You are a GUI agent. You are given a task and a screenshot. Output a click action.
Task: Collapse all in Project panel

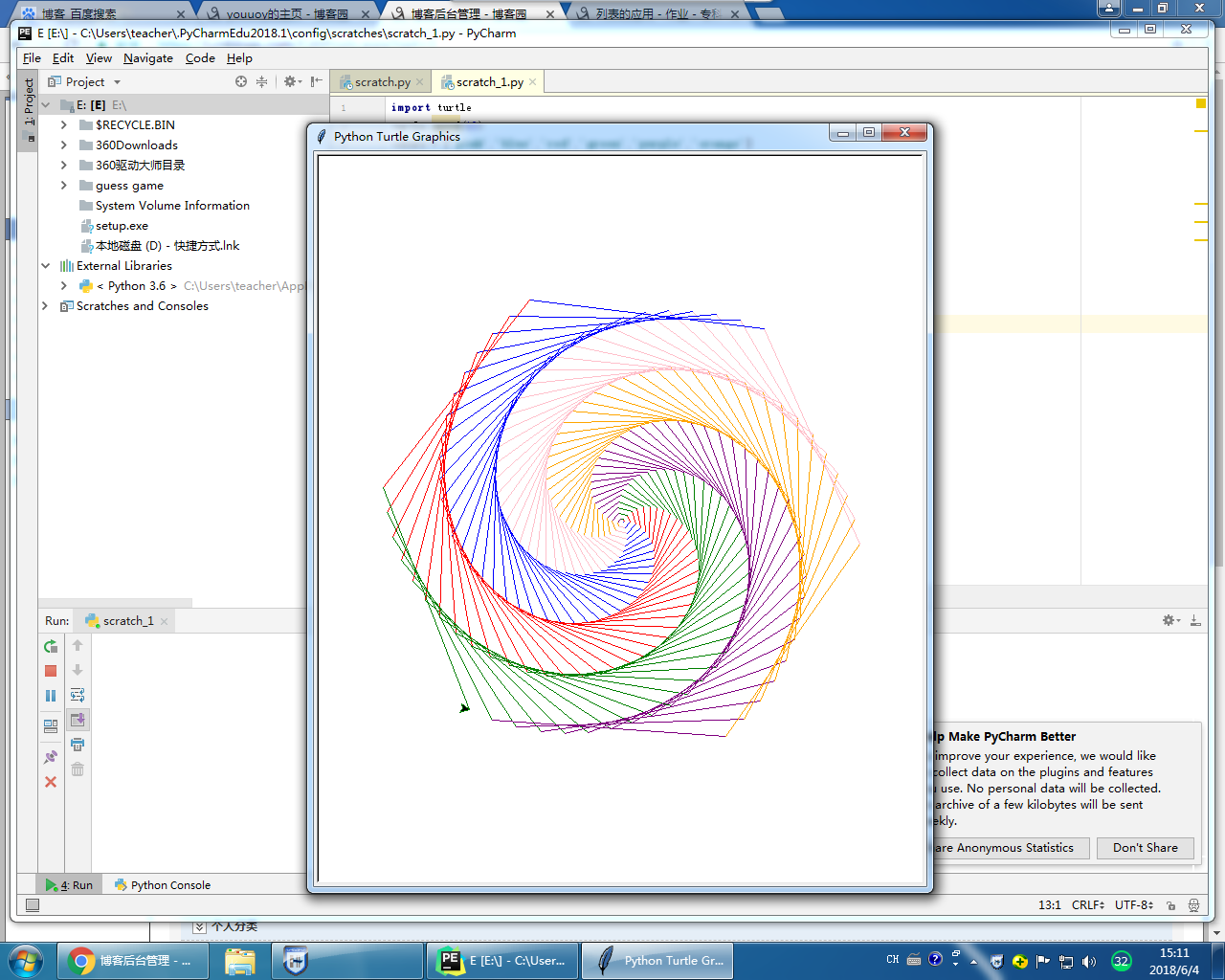click(261, 82)
